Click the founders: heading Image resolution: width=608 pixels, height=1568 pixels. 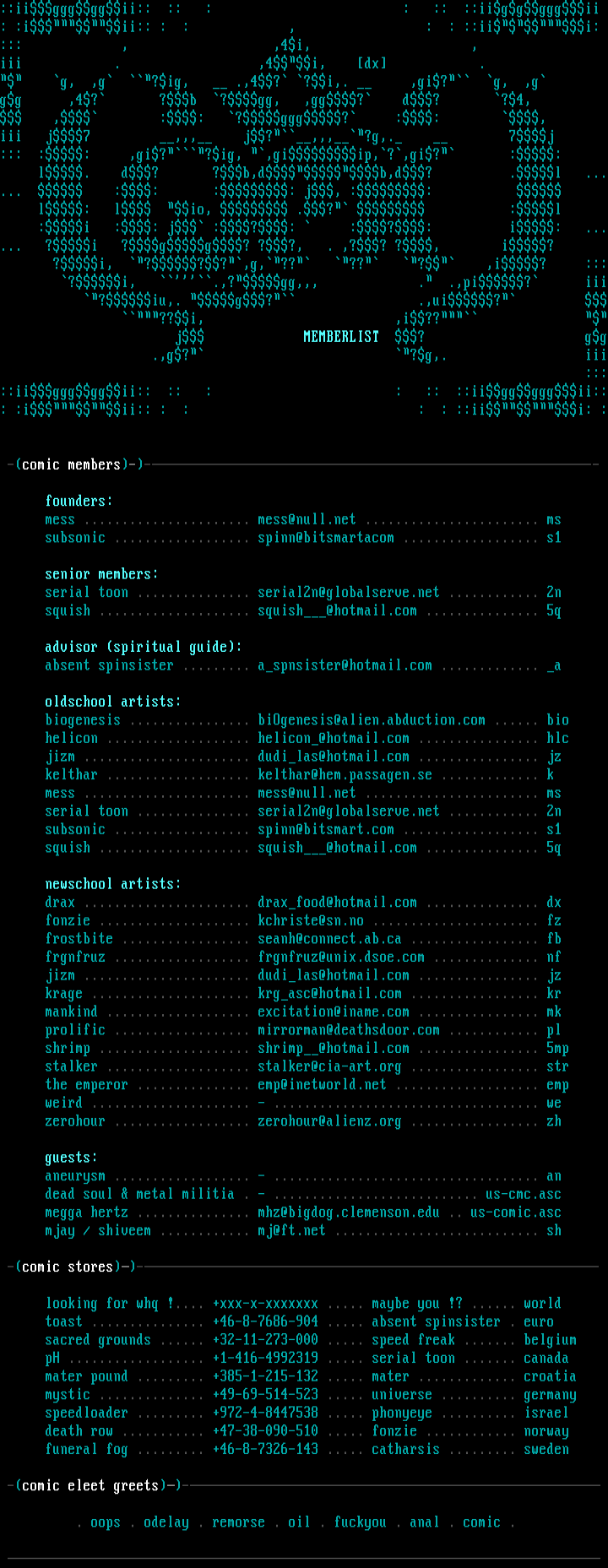click(x=79, y=501)
